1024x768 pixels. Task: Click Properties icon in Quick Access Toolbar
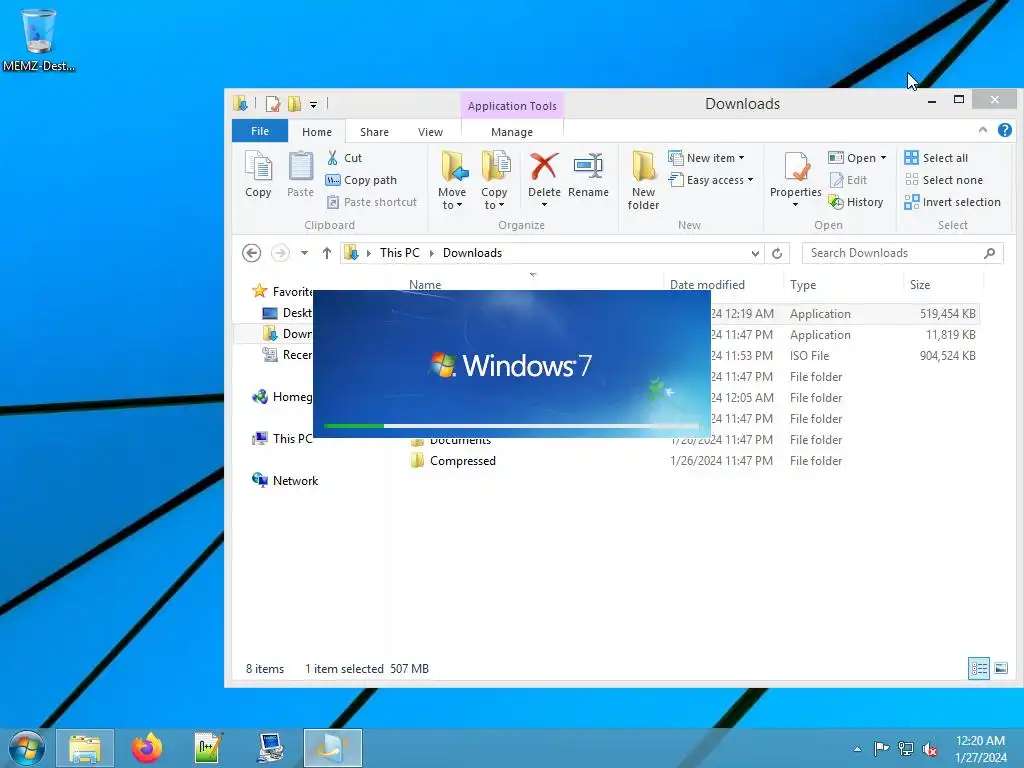[x=273, y=104]
